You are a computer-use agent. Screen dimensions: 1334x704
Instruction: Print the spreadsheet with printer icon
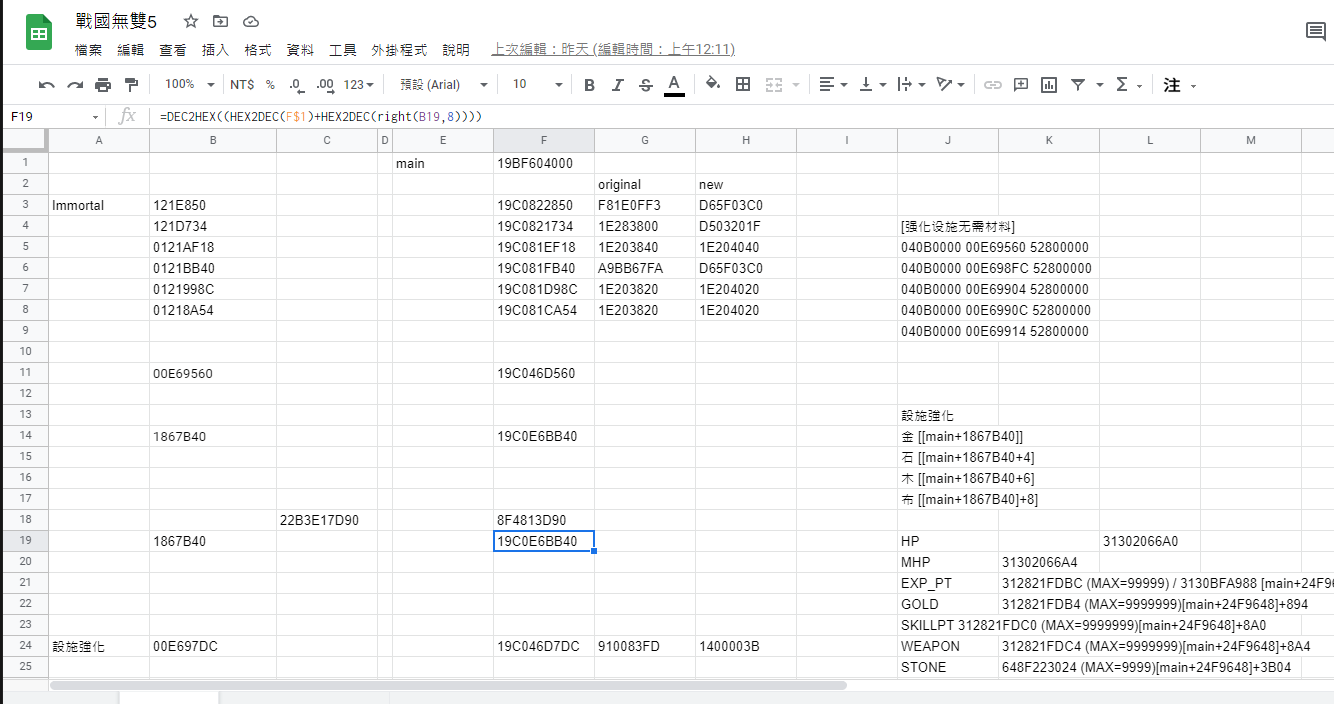[103, 85]
